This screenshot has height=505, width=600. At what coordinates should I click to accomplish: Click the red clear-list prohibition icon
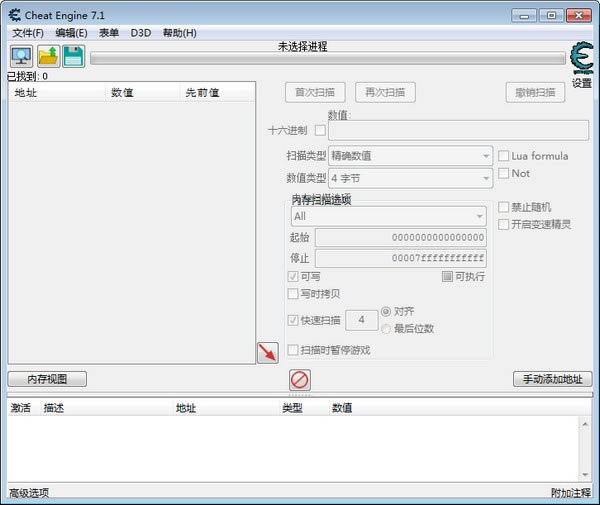[299, 380]
